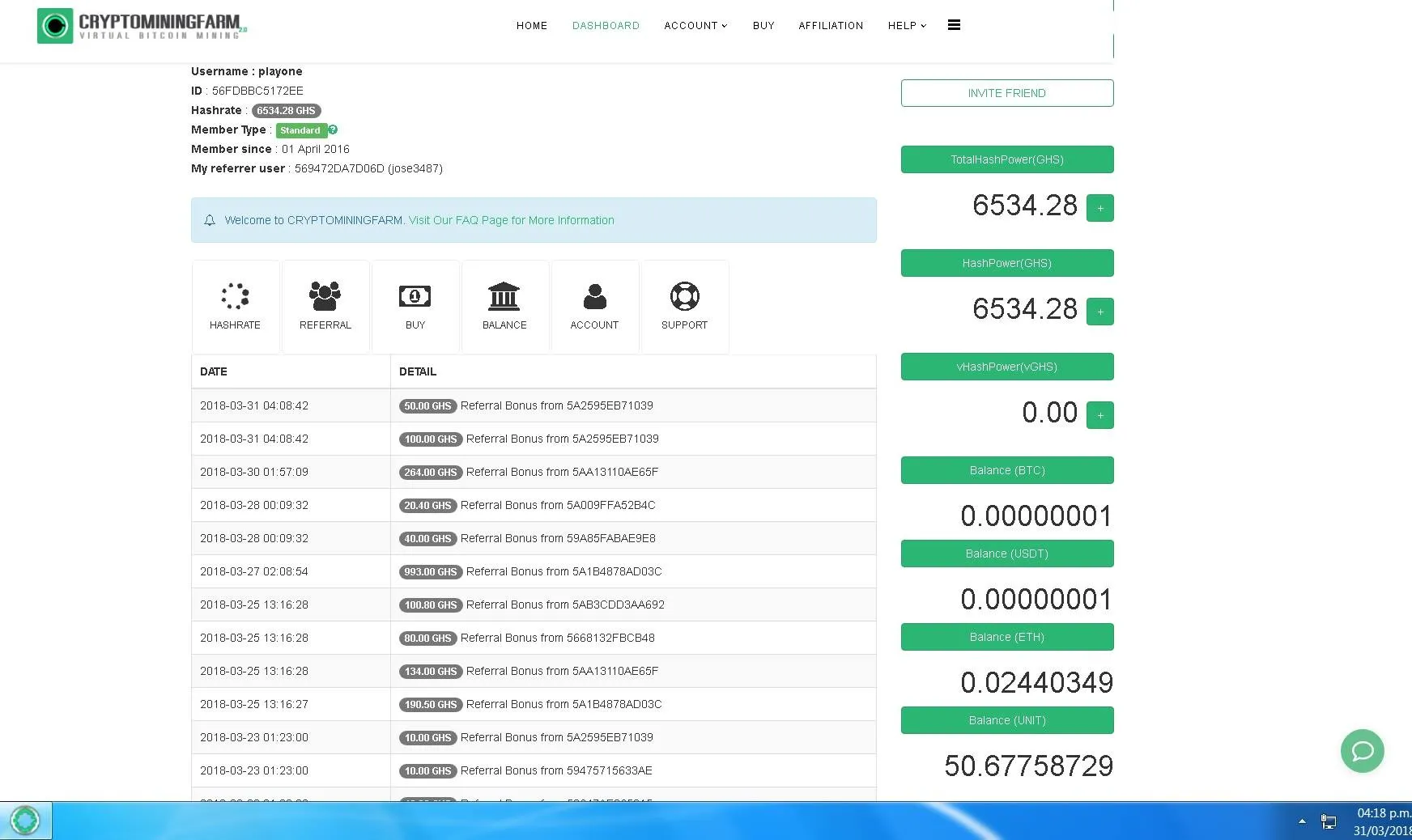The image size is (1412, 840).
Task: Click plus button next to vHashPower value
Action: click(x=1099, y=415)
